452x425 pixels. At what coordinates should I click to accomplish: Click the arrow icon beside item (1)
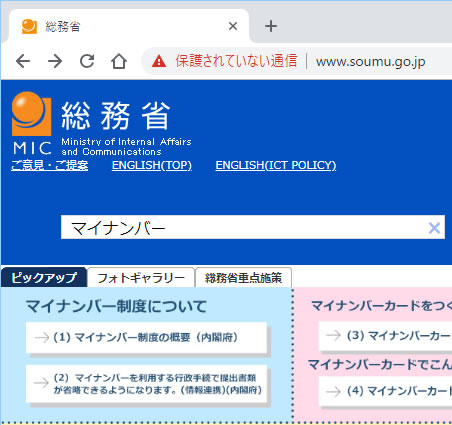[x=42, y=338]
